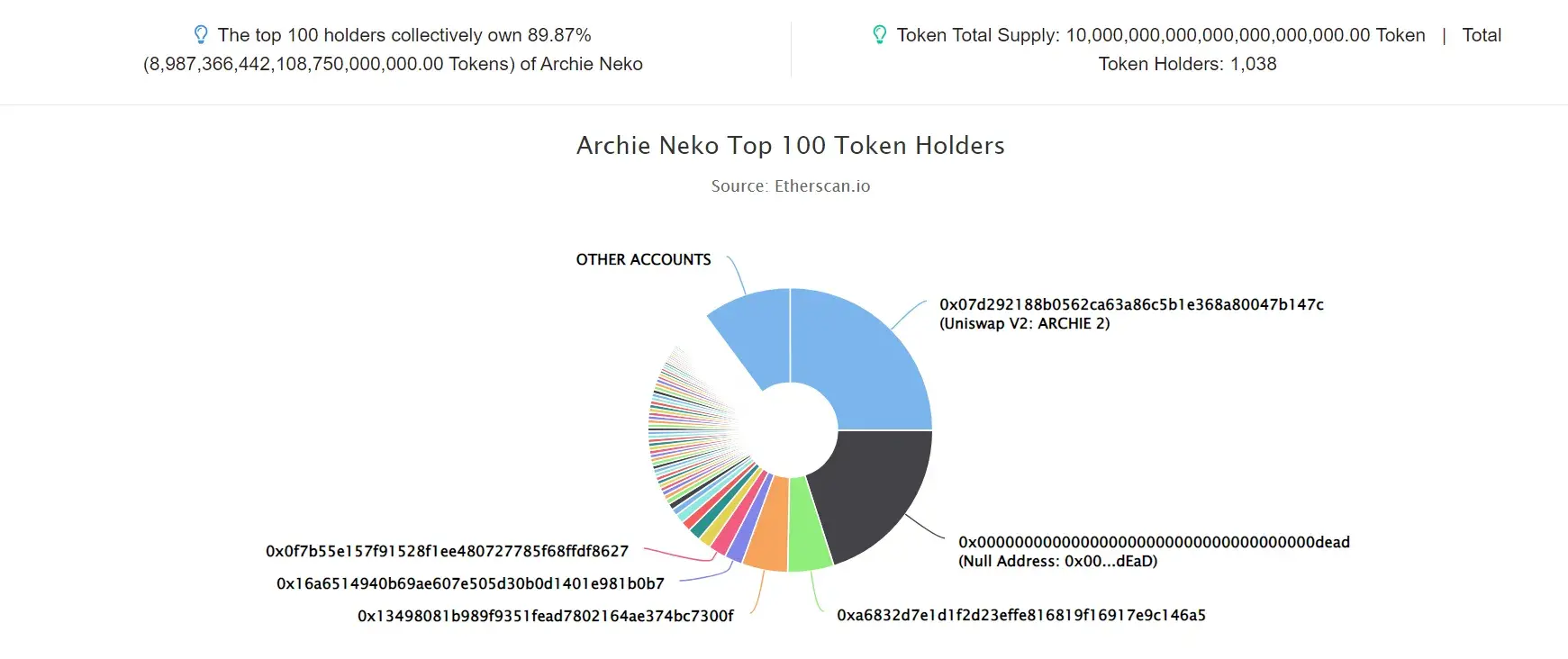Click the OTHER ACCOUNTS chart label
The height and width of the screenshot is (659, 1568).
click(x=643, y=259)
